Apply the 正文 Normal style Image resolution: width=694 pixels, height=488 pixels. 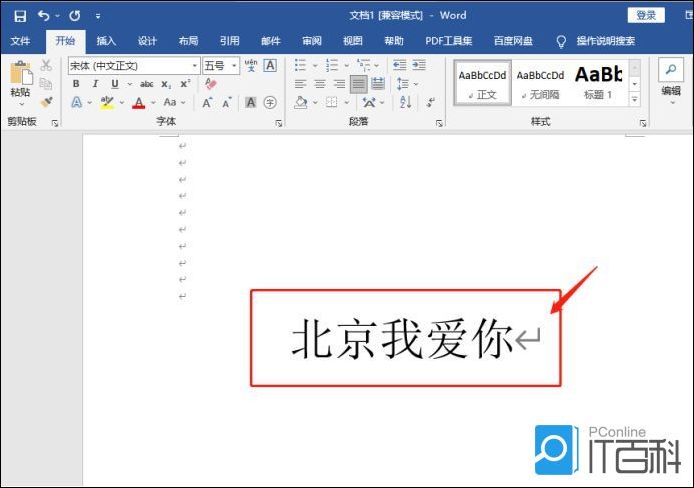pos(482,83)
